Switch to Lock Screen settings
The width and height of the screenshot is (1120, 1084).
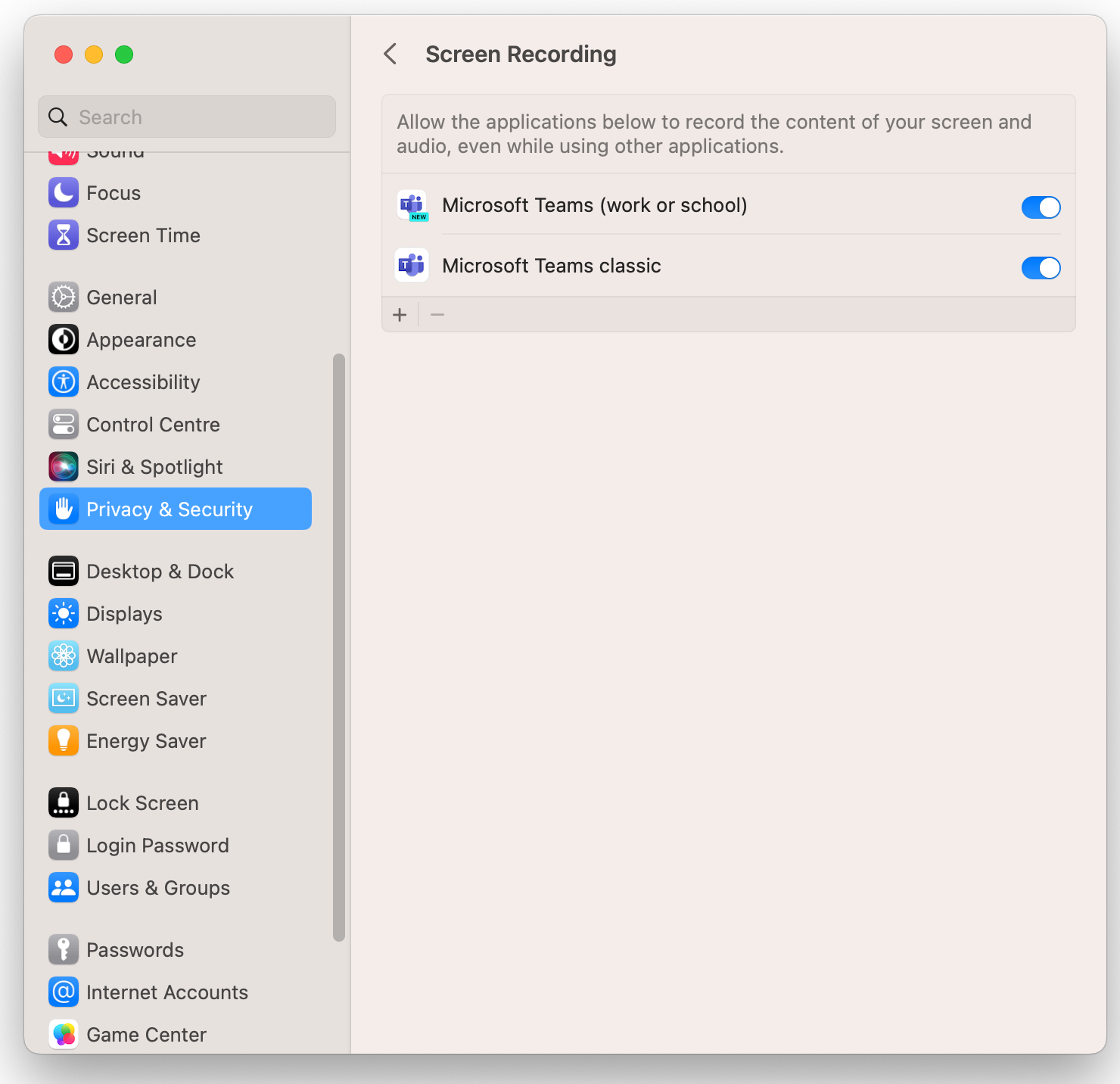click(x=64, y=802)
